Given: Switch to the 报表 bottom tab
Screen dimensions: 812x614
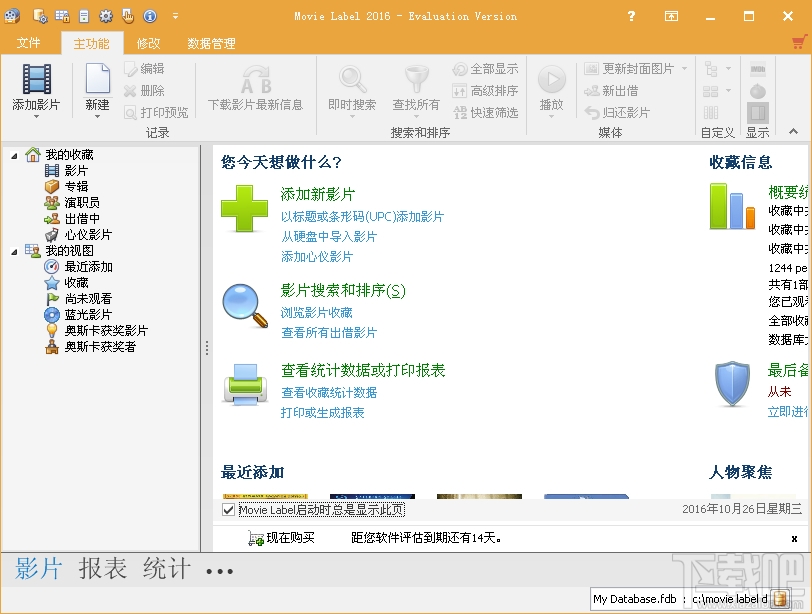Looking at the screenshot, I should click(x=103, y=568).
